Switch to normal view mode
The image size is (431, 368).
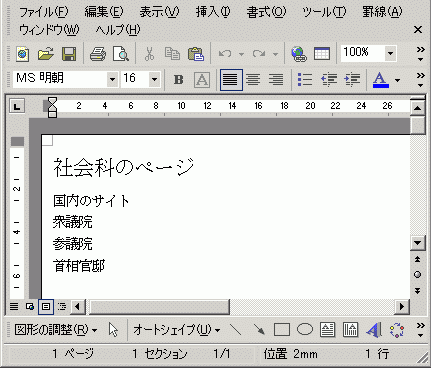click(x=14, y=306)
